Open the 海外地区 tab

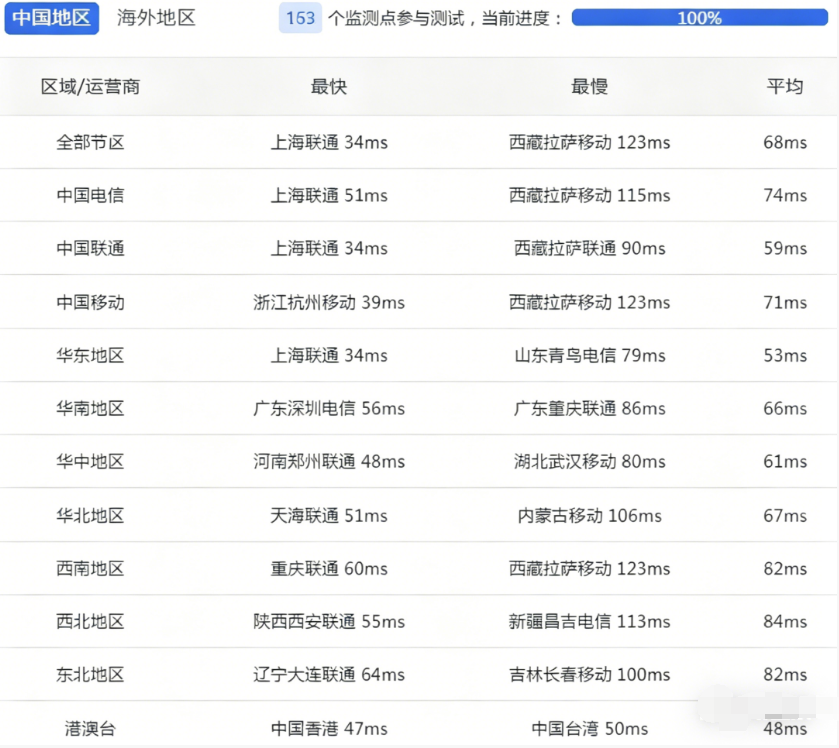[156, 18]
